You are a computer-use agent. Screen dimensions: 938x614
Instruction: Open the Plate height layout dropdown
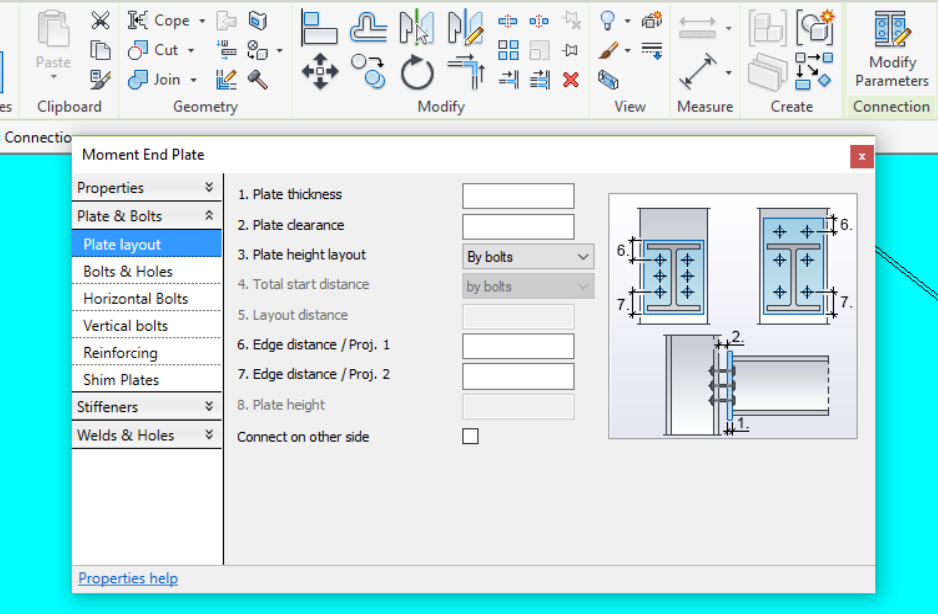tap(528, 257)
